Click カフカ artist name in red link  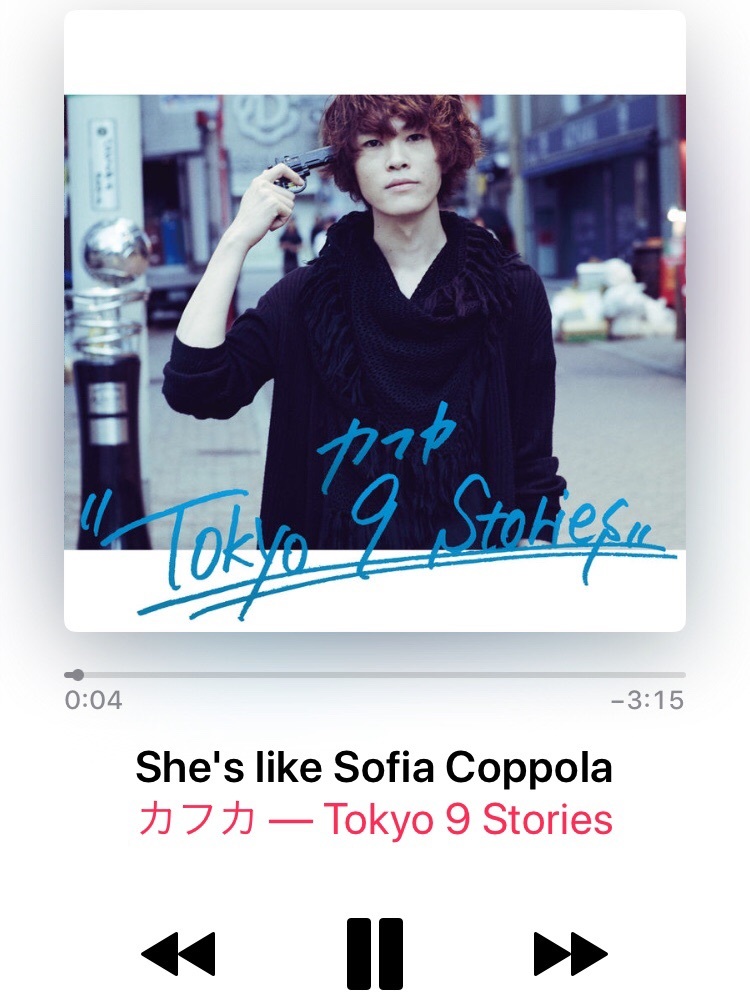point(197,819)
